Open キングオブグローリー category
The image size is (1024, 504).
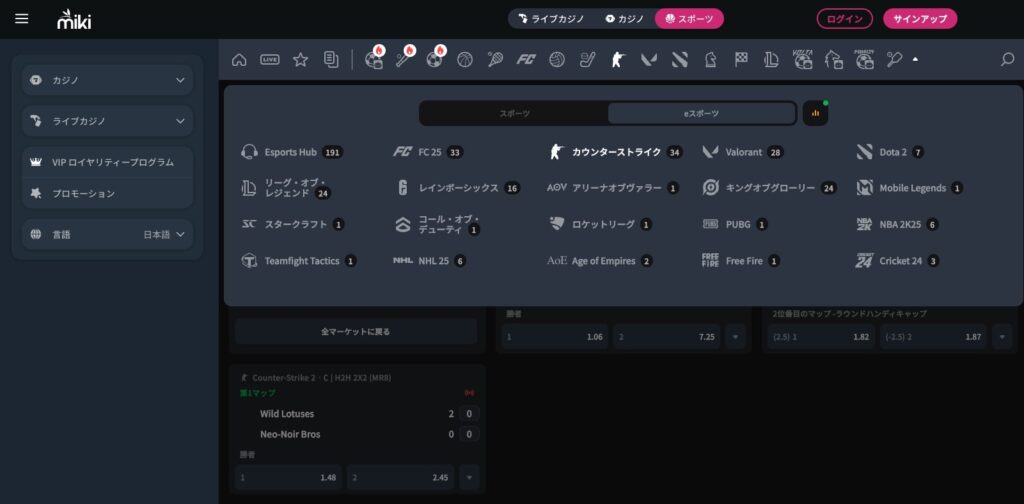pyautogui.click(x=769, y=188)
